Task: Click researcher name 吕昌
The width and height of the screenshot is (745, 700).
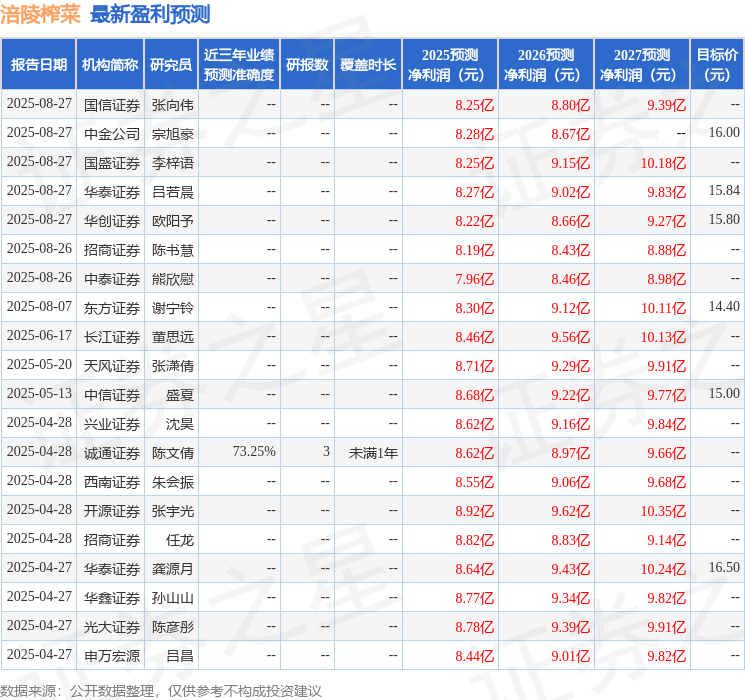Action: [180, 656]
